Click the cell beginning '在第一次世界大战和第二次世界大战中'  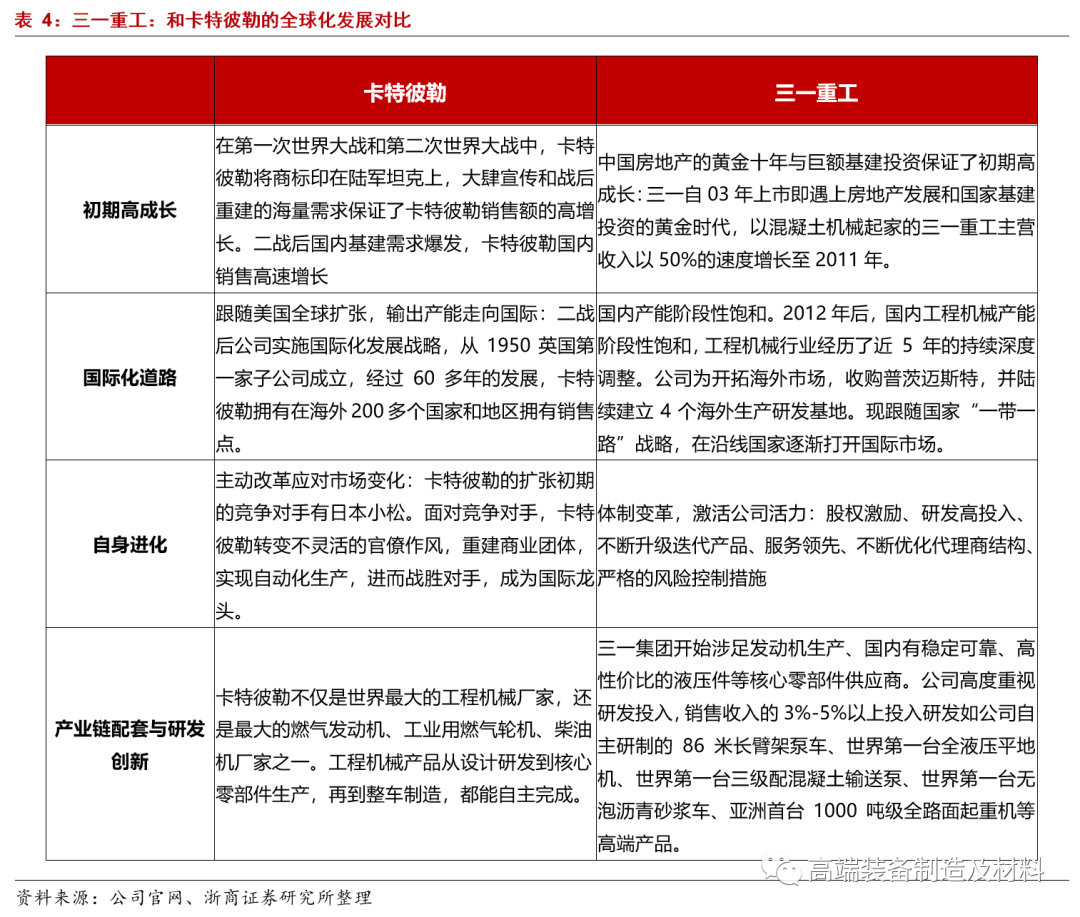pyautogui.click(x=405, y=210)
